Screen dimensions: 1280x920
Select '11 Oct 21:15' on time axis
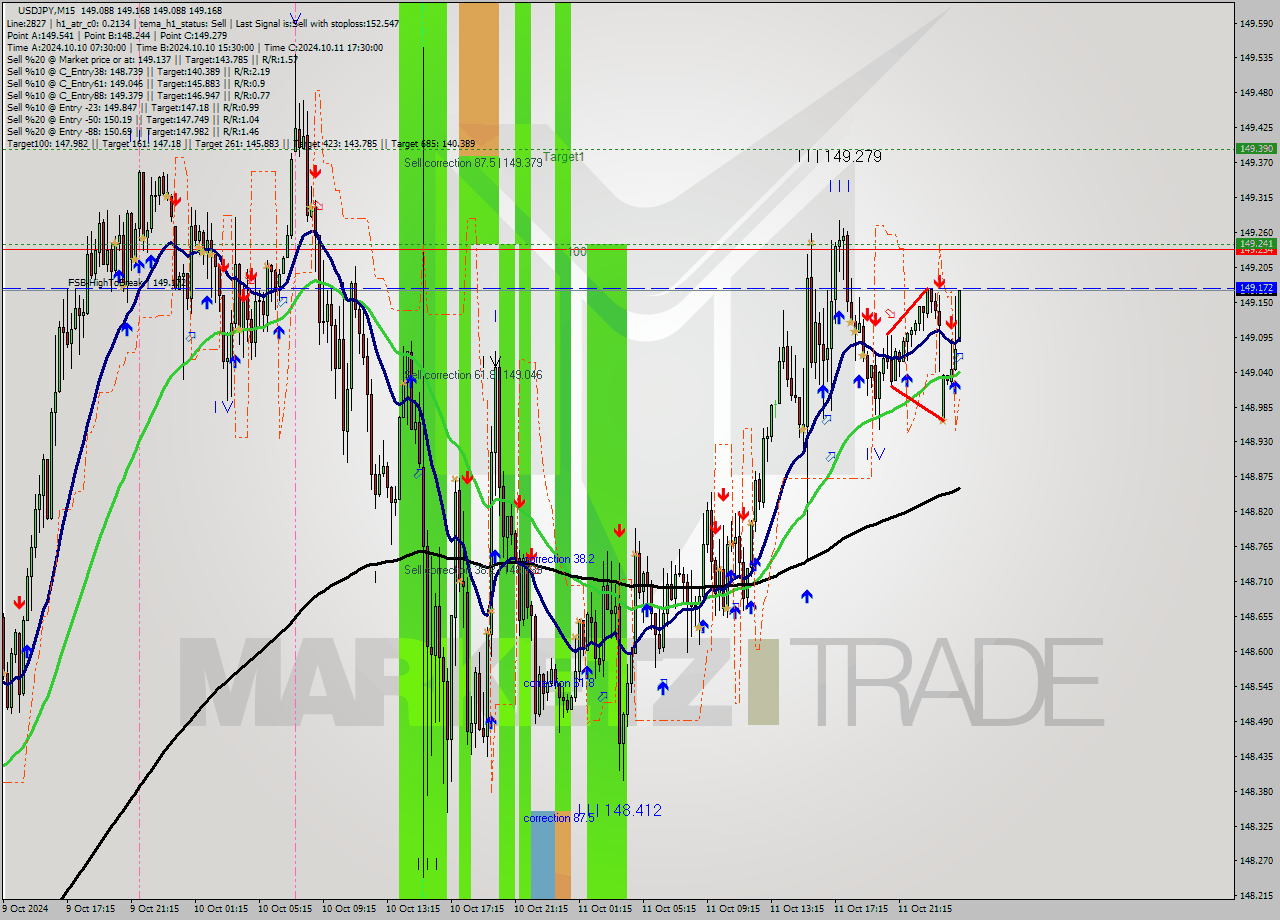click(x=925, y=909)
